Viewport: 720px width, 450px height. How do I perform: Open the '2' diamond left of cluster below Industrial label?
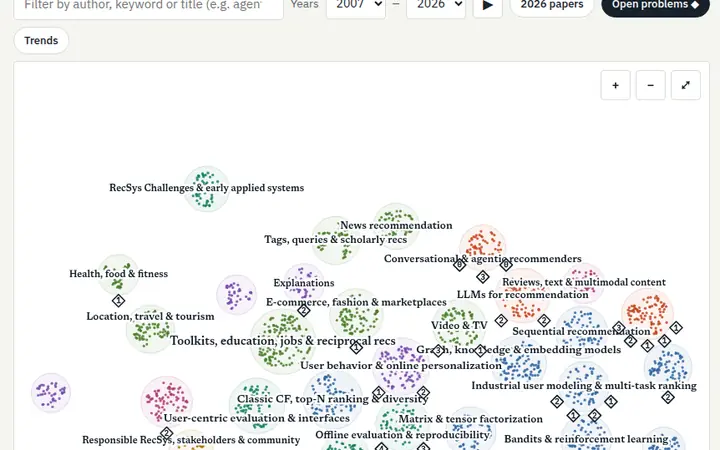pyautogui.click(x=557, y=402)
